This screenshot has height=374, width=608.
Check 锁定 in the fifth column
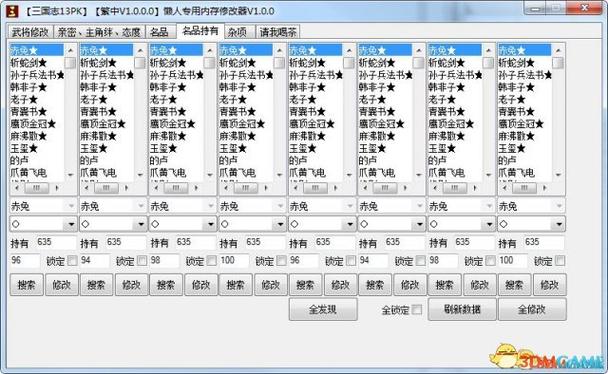(351, 261)
